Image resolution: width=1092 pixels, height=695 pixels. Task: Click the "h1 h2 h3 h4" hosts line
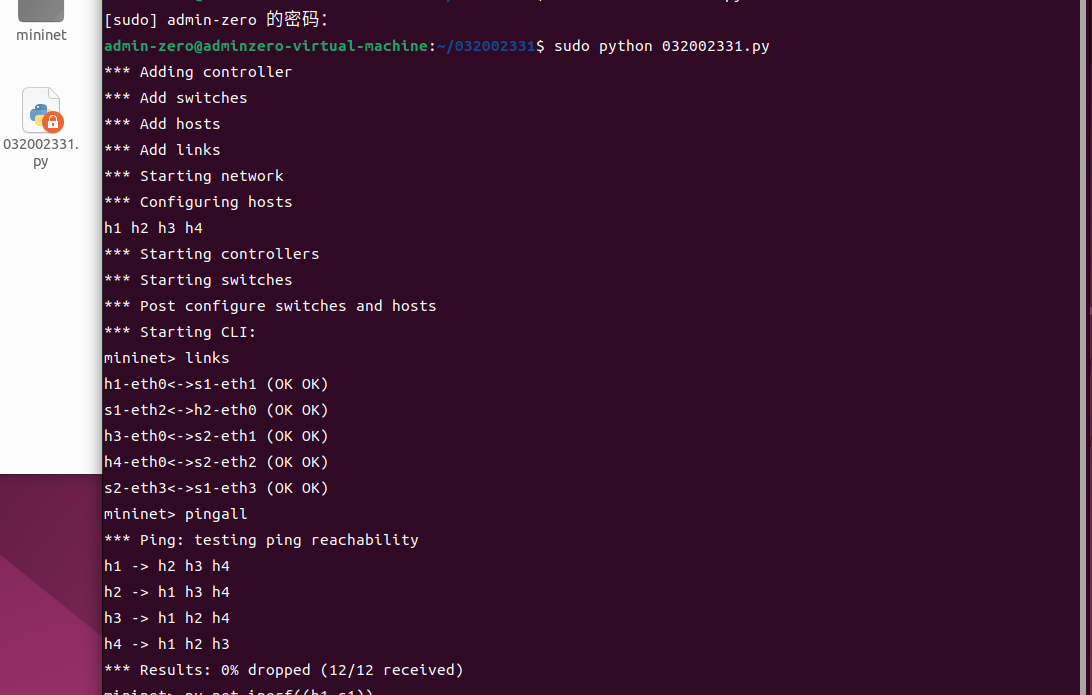click(153, 228)
